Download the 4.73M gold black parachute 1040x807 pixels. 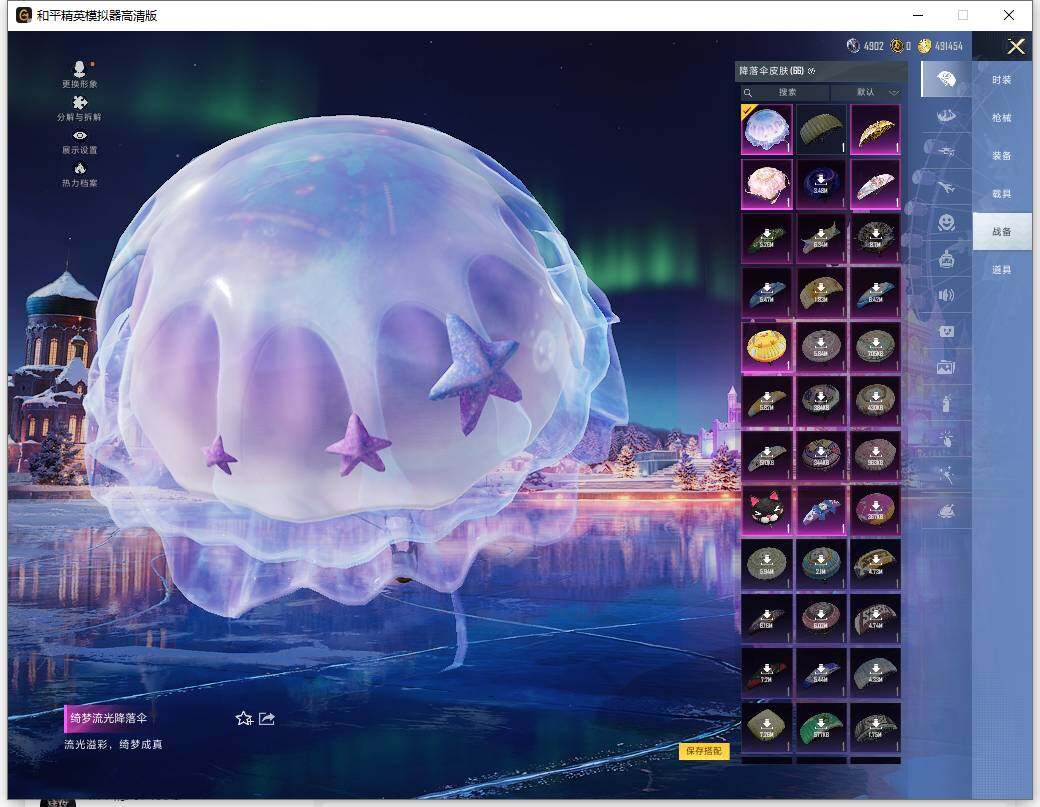[x=876, y=564]
